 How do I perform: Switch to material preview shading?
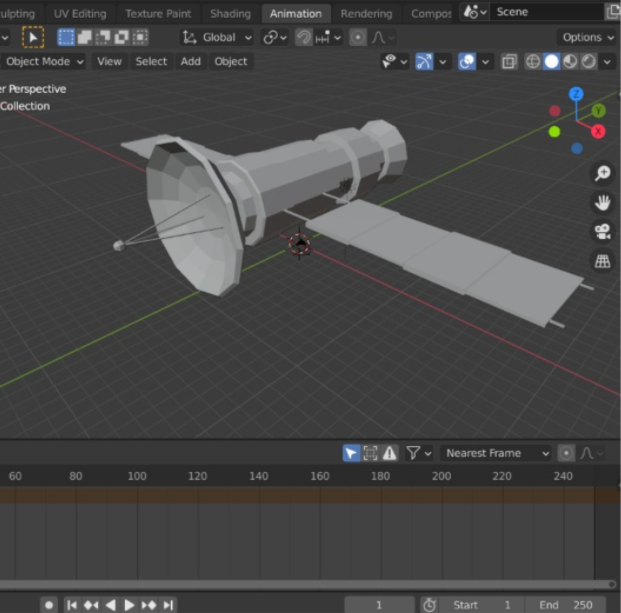[570, 62]
